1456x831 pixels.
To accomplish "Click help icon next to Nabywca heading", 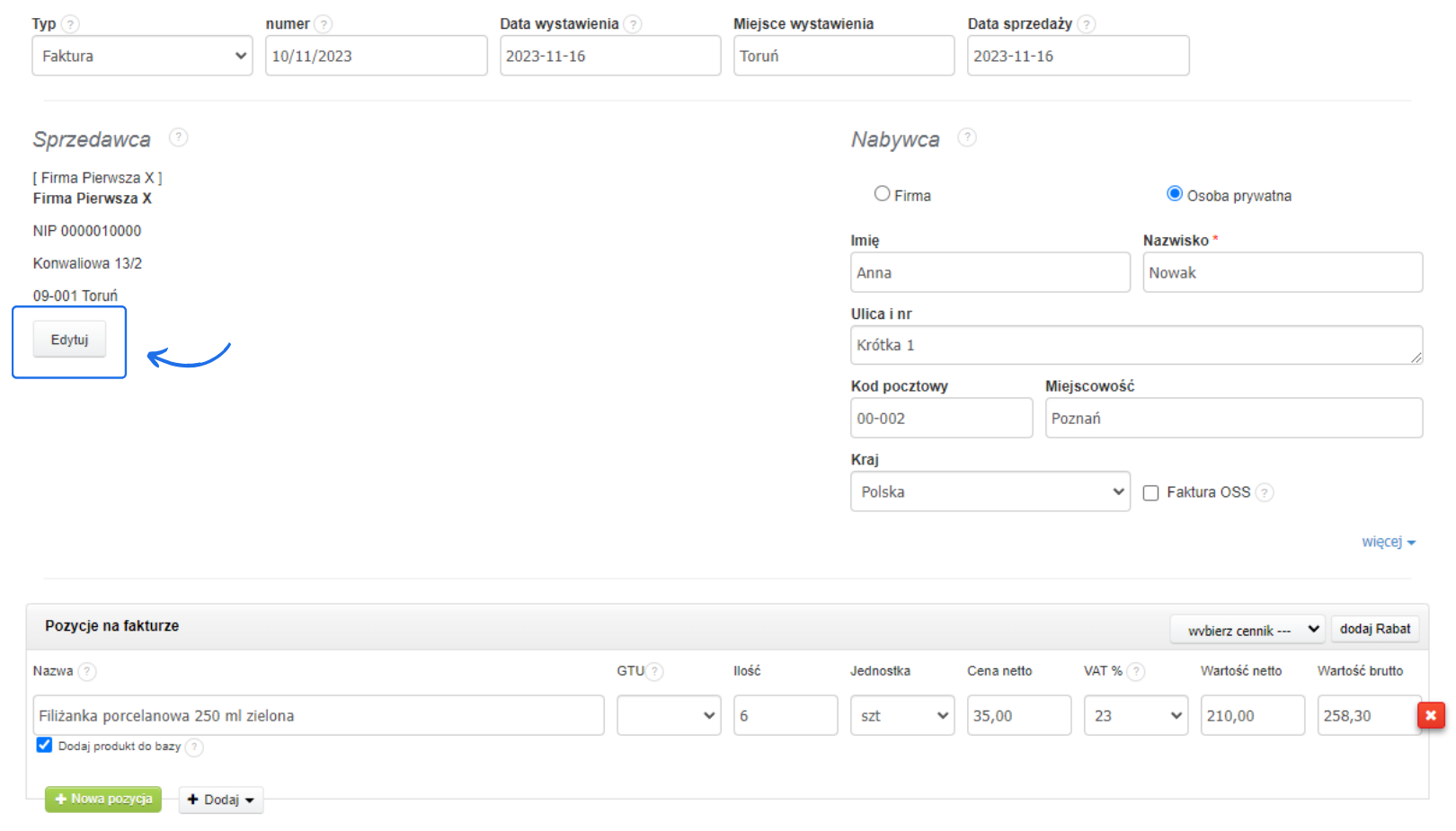I will [967, 137].
